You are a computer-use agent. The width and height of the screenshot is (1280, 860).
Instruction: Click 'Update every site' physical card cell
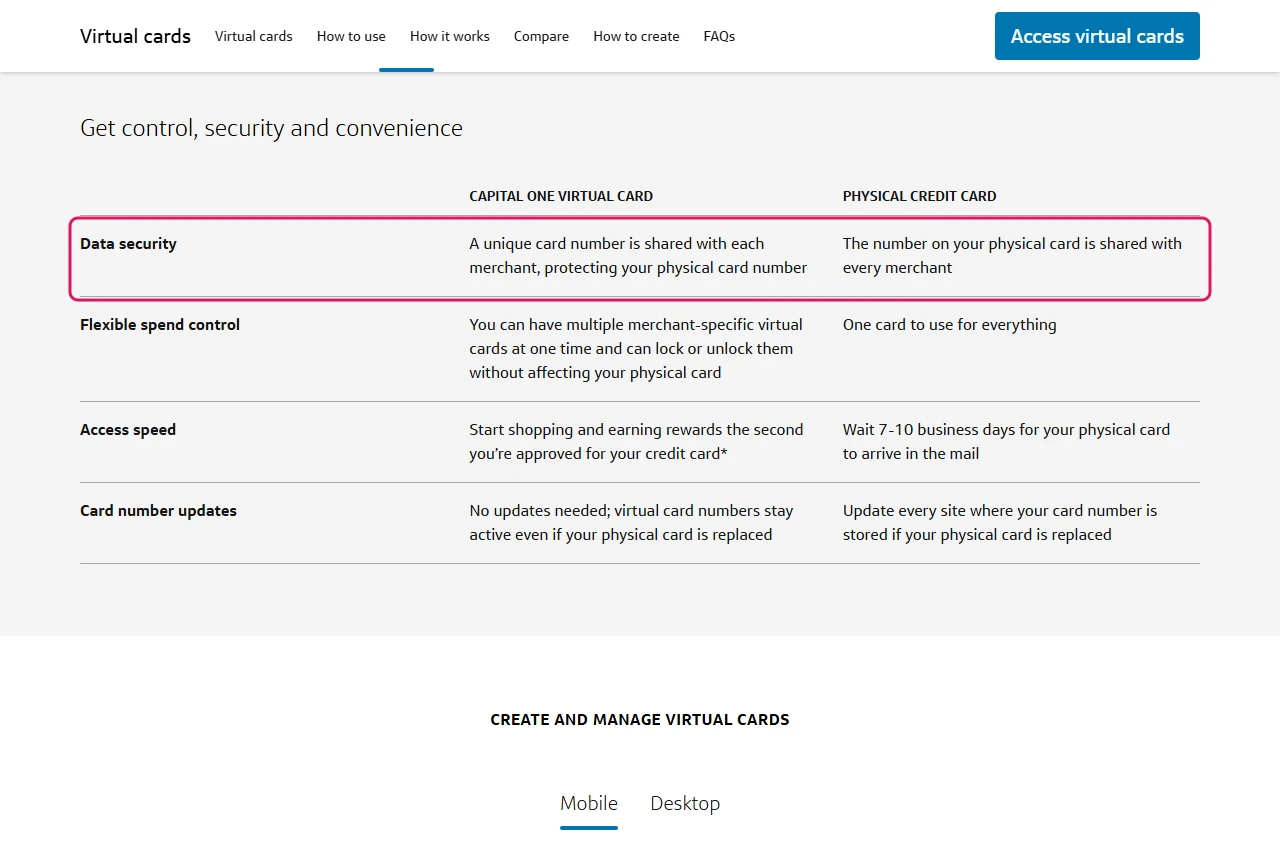pos(1000,523)
